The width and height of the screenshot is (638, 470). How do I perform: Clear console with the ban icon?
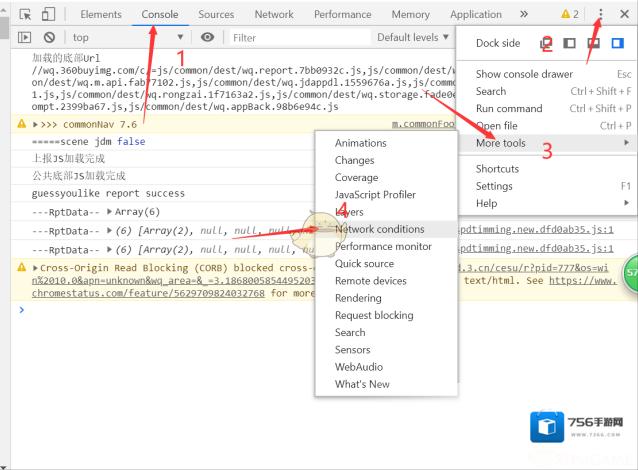pyautogui.click(x=48, y=37)
